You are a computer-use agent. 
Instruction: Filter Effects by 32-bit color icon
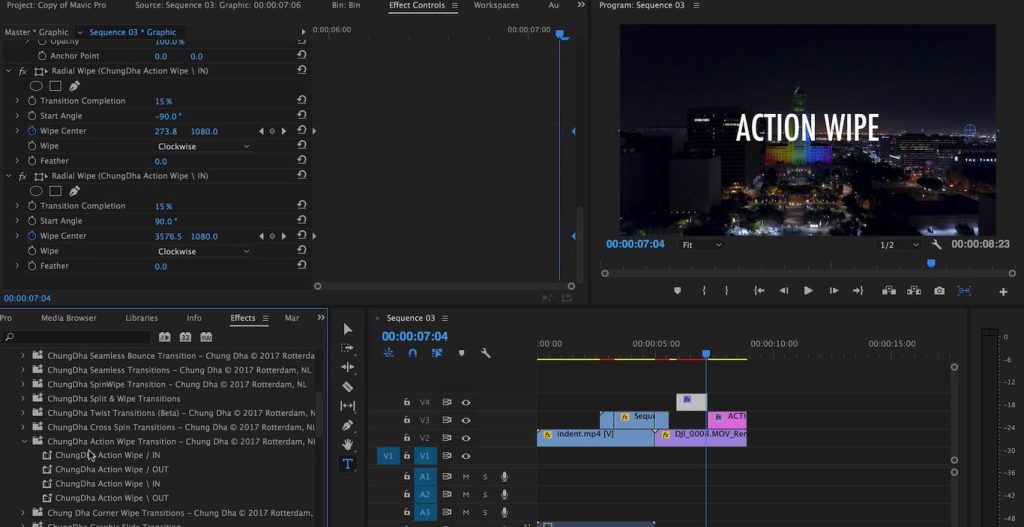click(185, 337)
